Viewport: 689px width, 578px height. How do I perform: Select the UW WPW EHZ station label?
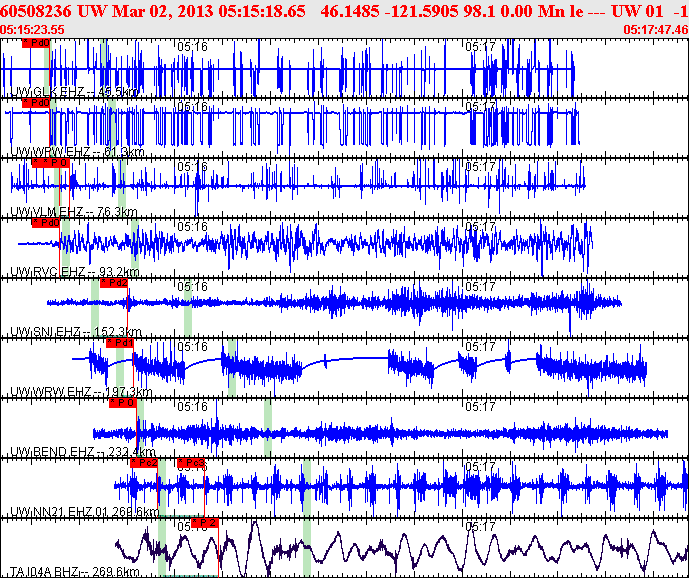pos(74,152)
